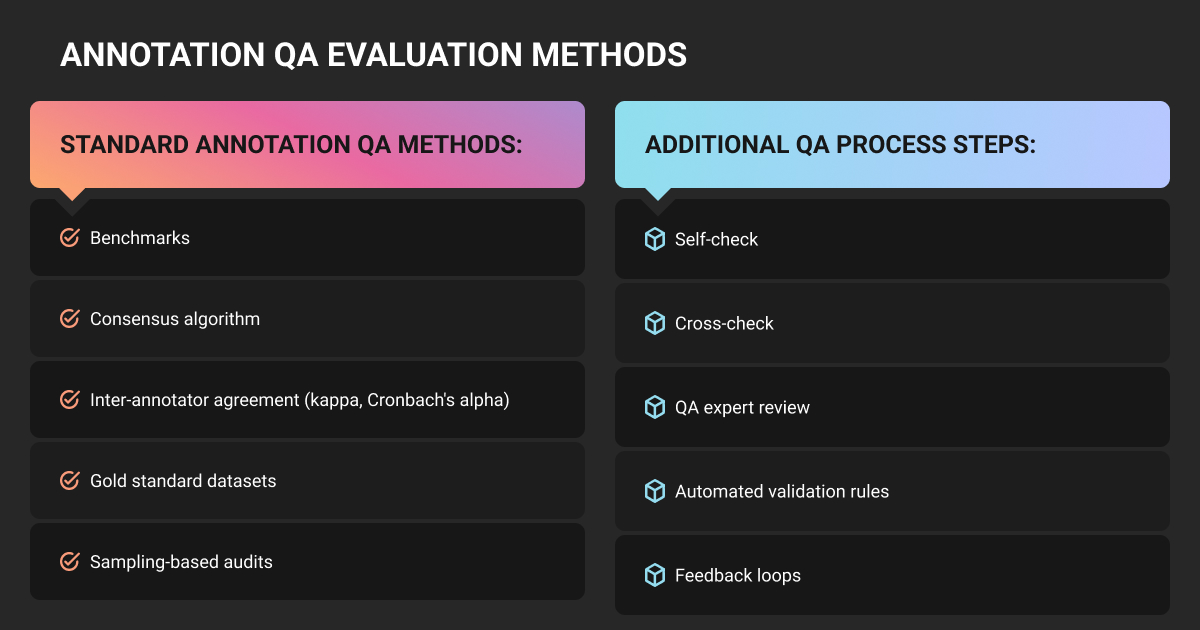
Task: Open the Inter-annotator agreement item text
Action: [x=300, y=400]
